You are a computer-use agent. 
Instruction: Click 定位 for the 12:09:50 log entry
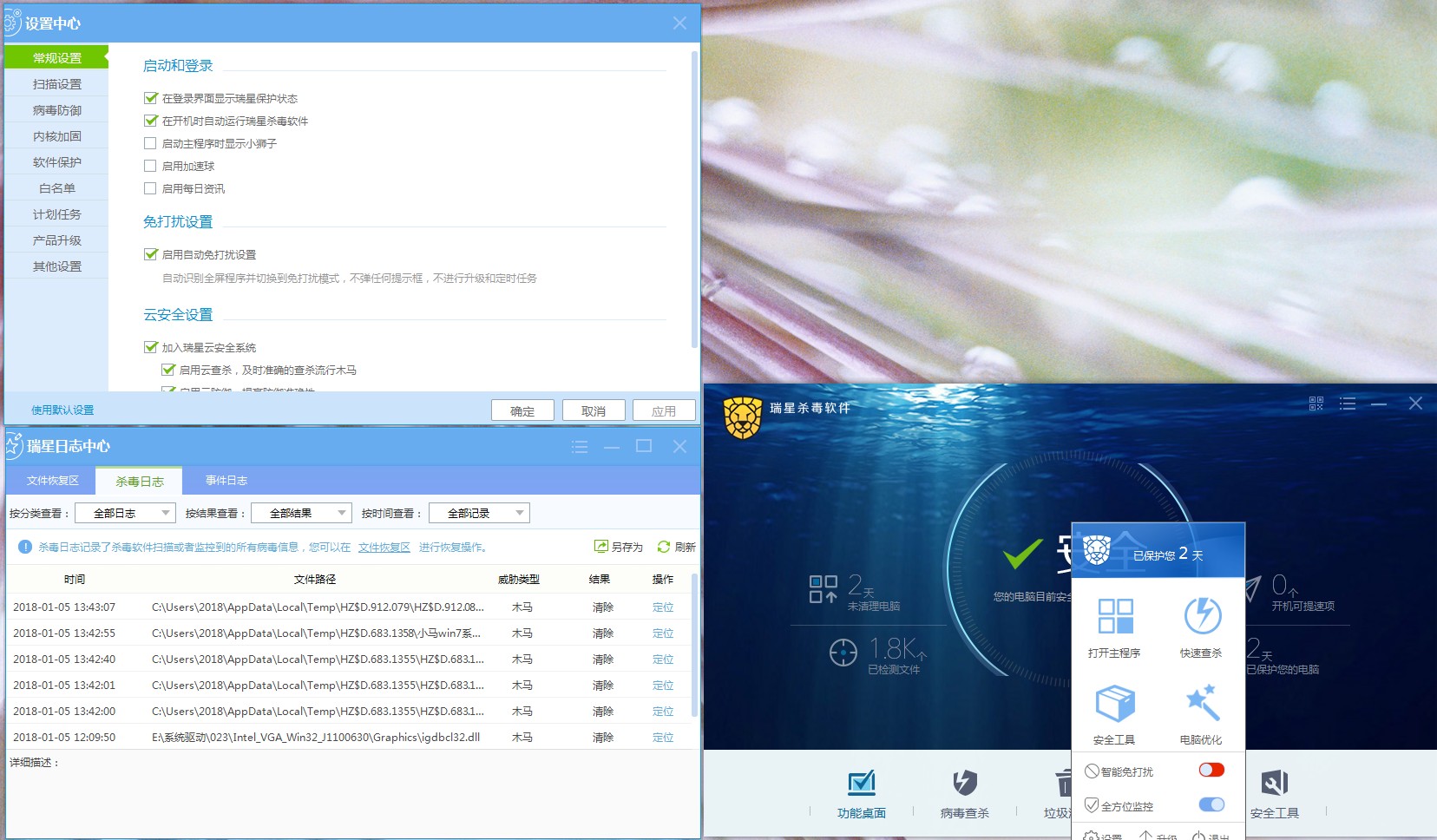click(663, 738)
